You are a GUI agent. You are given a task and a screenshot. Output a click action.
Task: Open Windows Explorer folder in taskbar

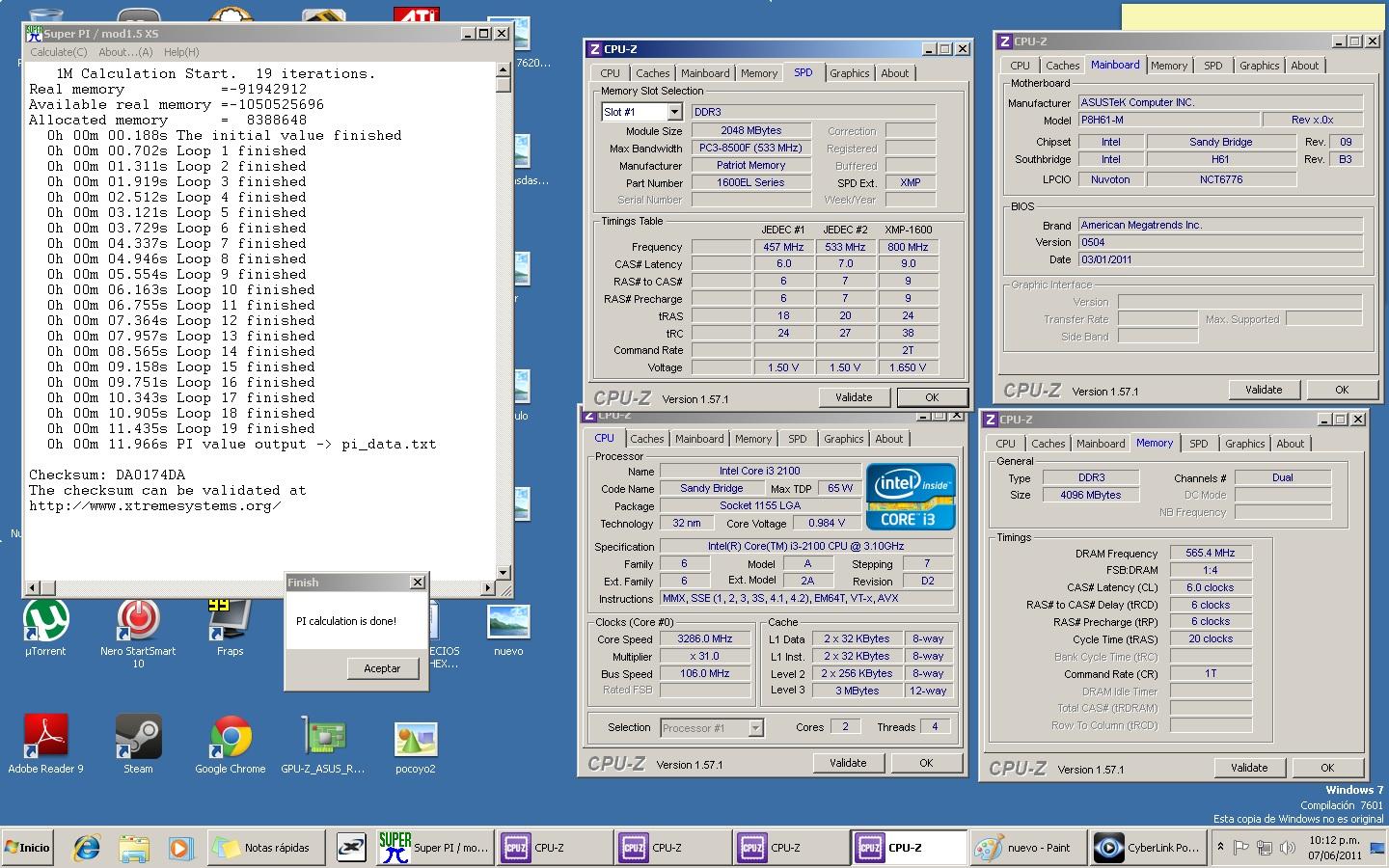coord(133,848)
